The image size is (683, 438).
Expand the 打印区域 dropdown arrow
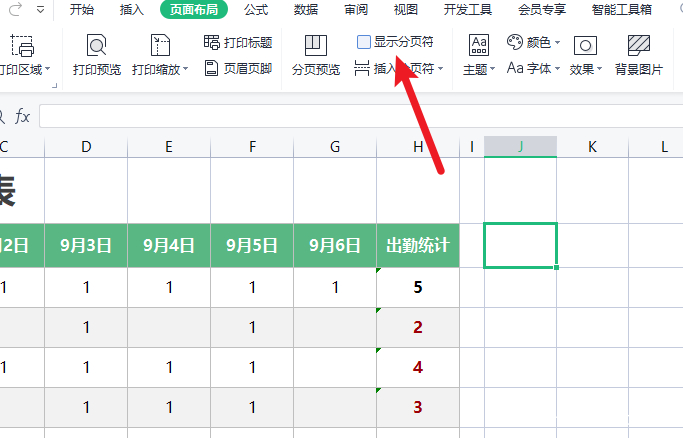pyautogui.click(x=47, y=69)
